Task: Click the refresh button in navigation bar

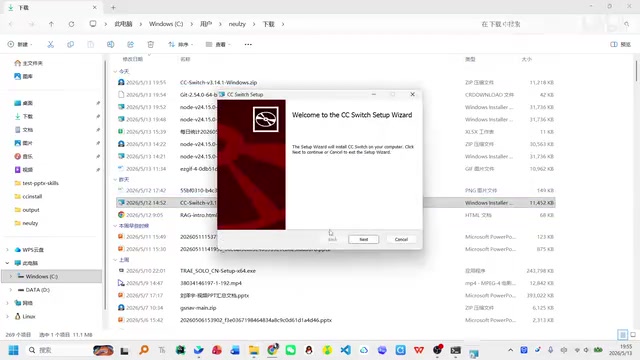Action: 71,24
